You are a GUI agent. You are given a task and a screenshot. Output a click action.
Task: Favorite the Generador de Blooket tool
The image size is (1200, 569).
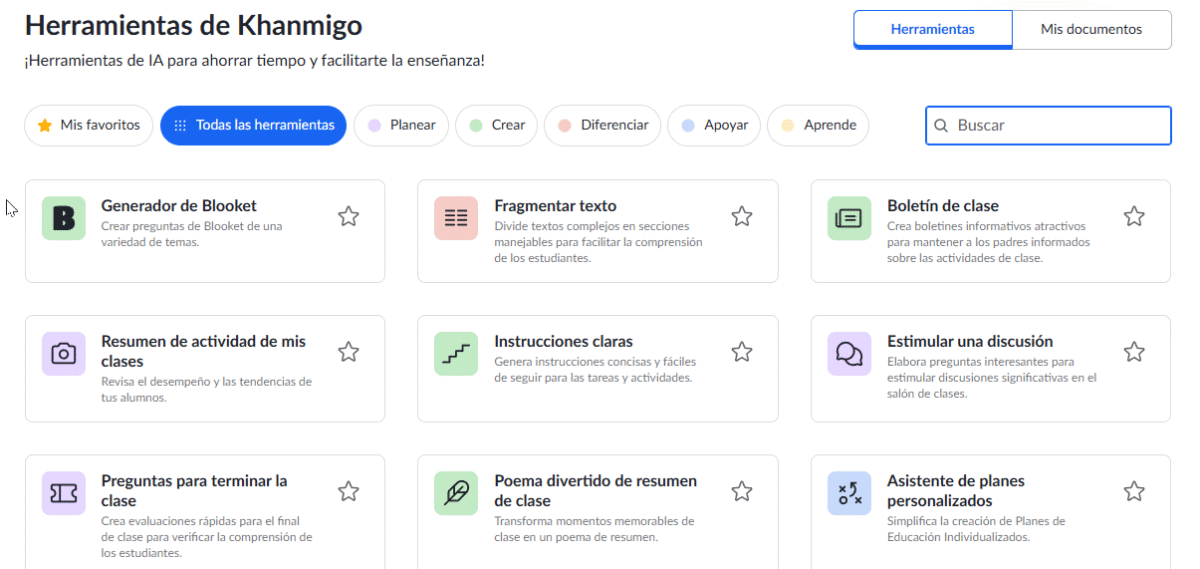coord(348,216)
